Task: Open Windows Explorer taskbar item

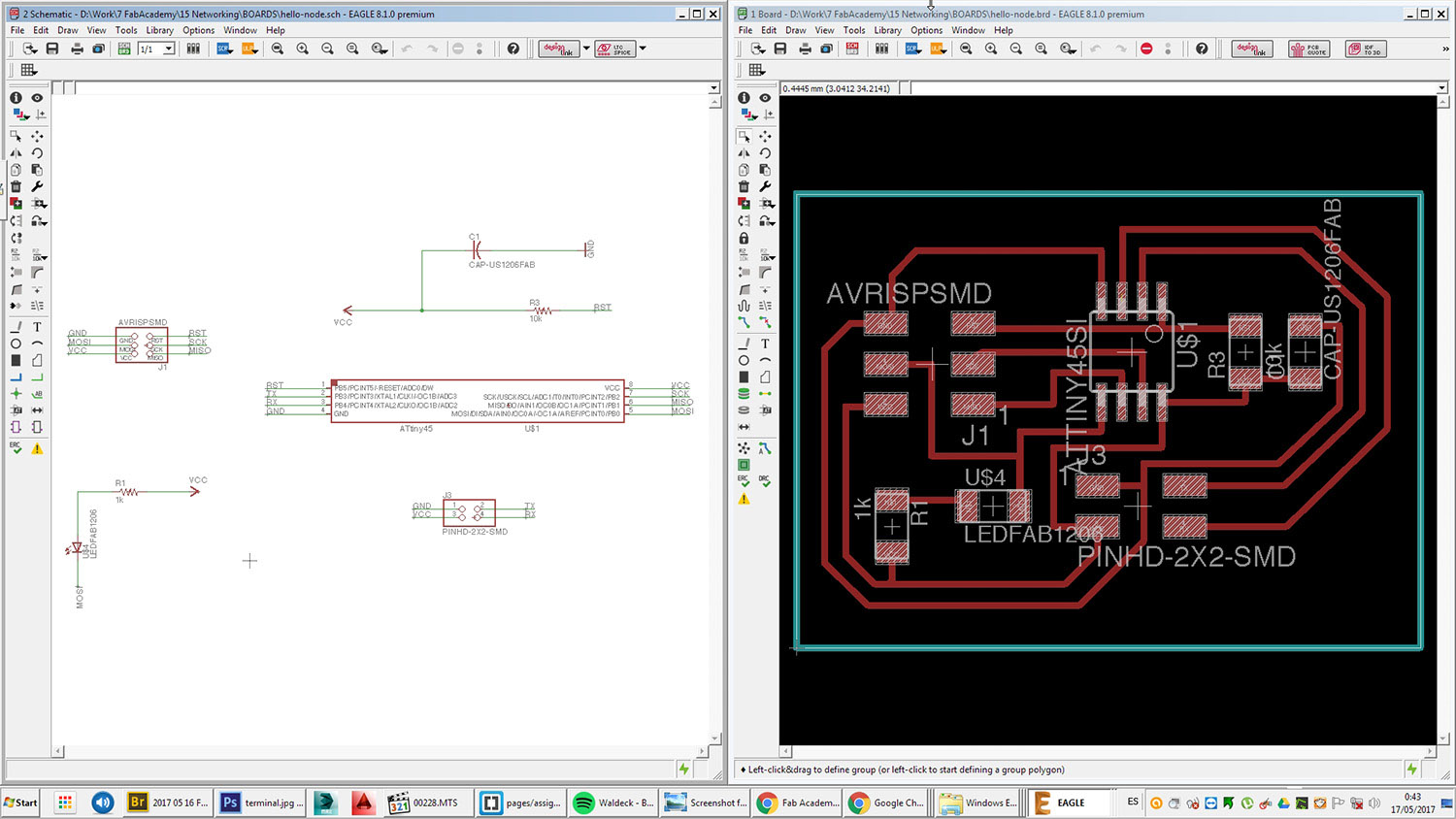Action: [x=978, y=803]
